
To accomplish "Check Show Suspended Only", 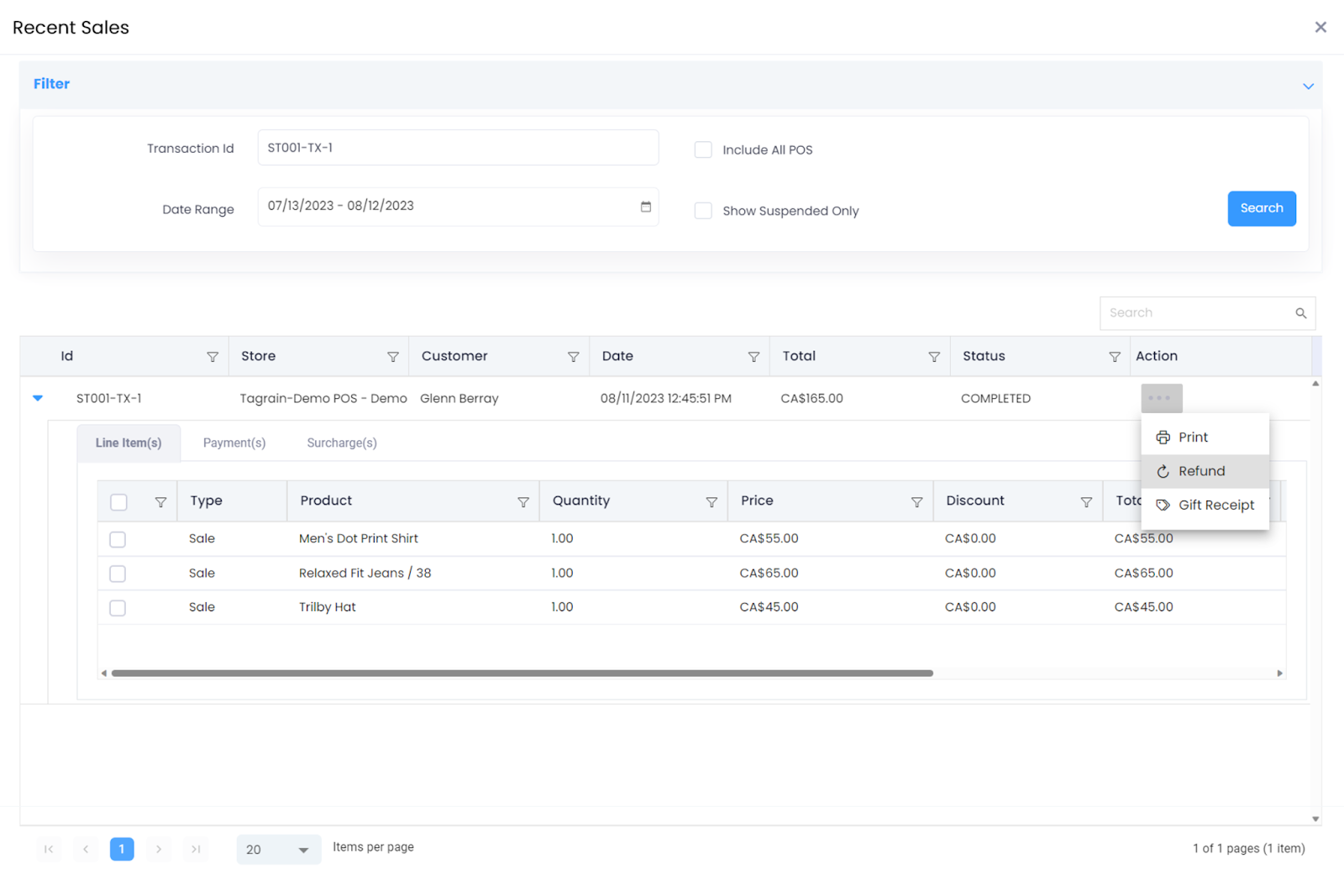I will coord(703,211).
